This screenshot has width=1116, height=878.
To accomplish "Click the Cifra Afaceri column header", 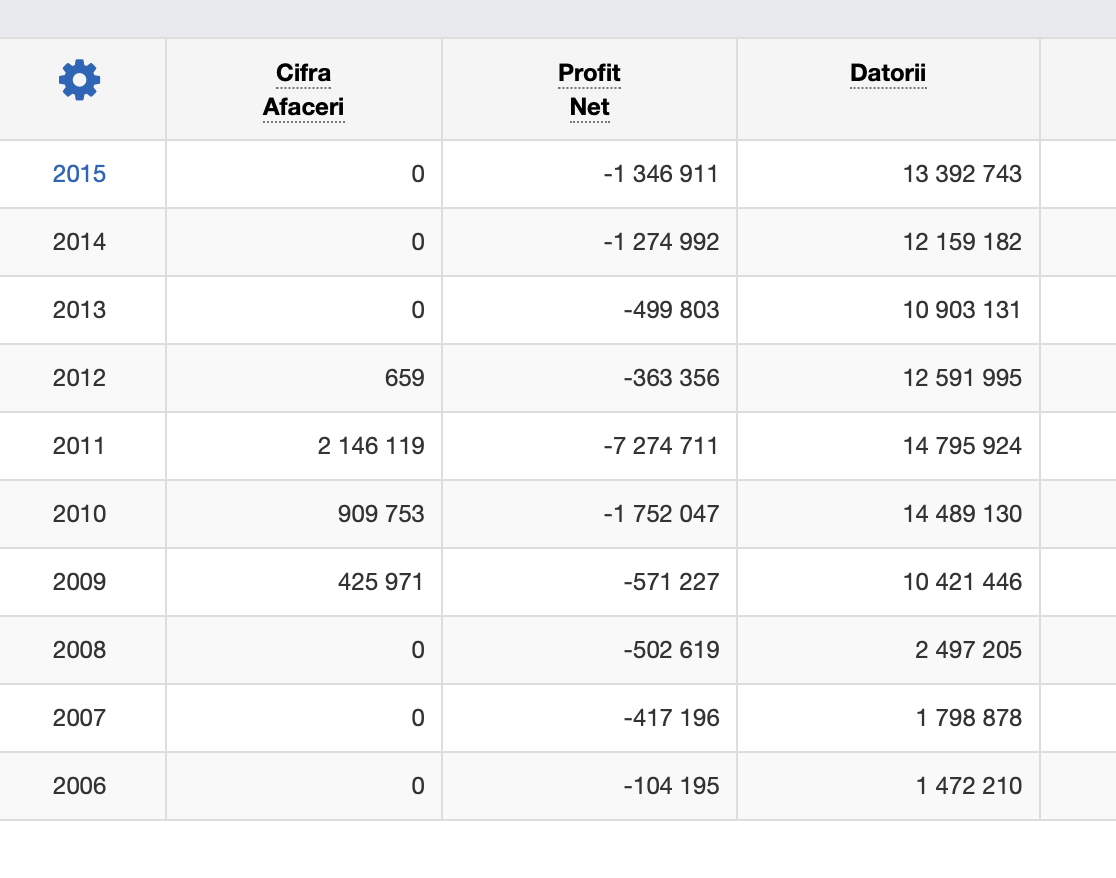I will click(x=303, y=90).
